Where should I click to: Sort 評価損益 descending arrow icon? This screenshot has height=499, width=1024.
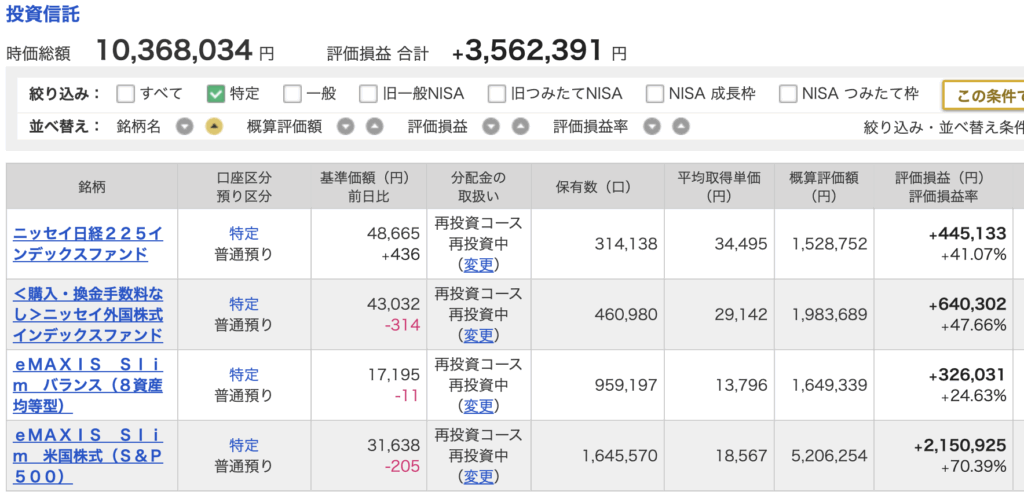point(491,127)
